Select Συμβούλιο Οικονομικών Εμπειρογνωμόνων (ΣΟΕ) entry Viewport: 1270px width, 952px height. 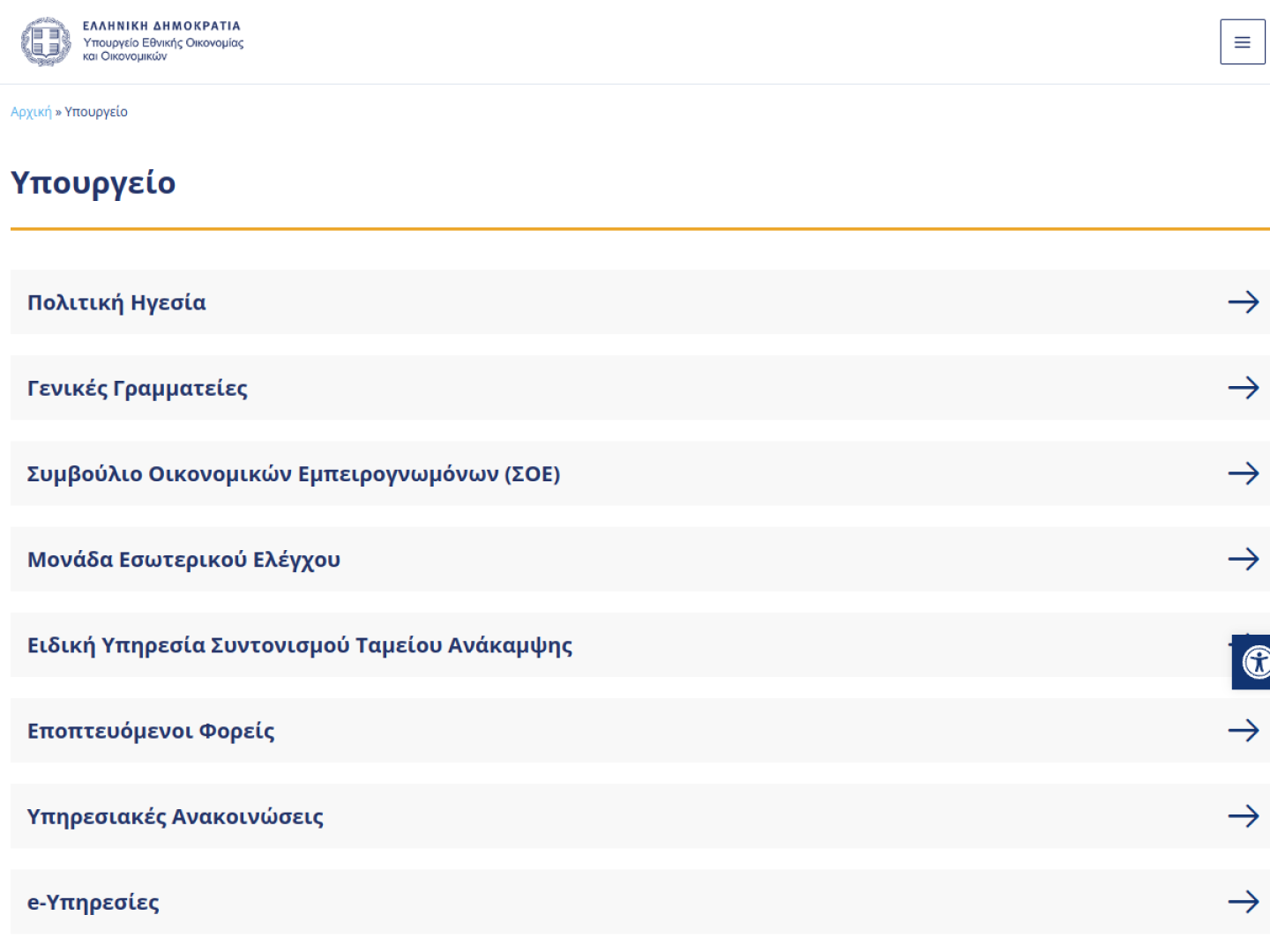tap(640, 473)
